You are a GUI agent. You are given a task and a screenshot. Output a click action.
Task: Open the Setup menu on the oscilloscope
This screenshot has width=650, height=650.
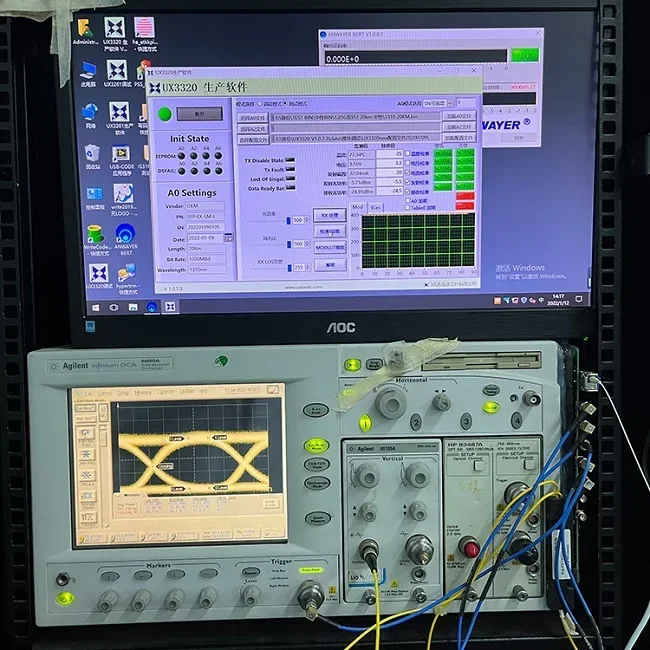coord(124,393)
